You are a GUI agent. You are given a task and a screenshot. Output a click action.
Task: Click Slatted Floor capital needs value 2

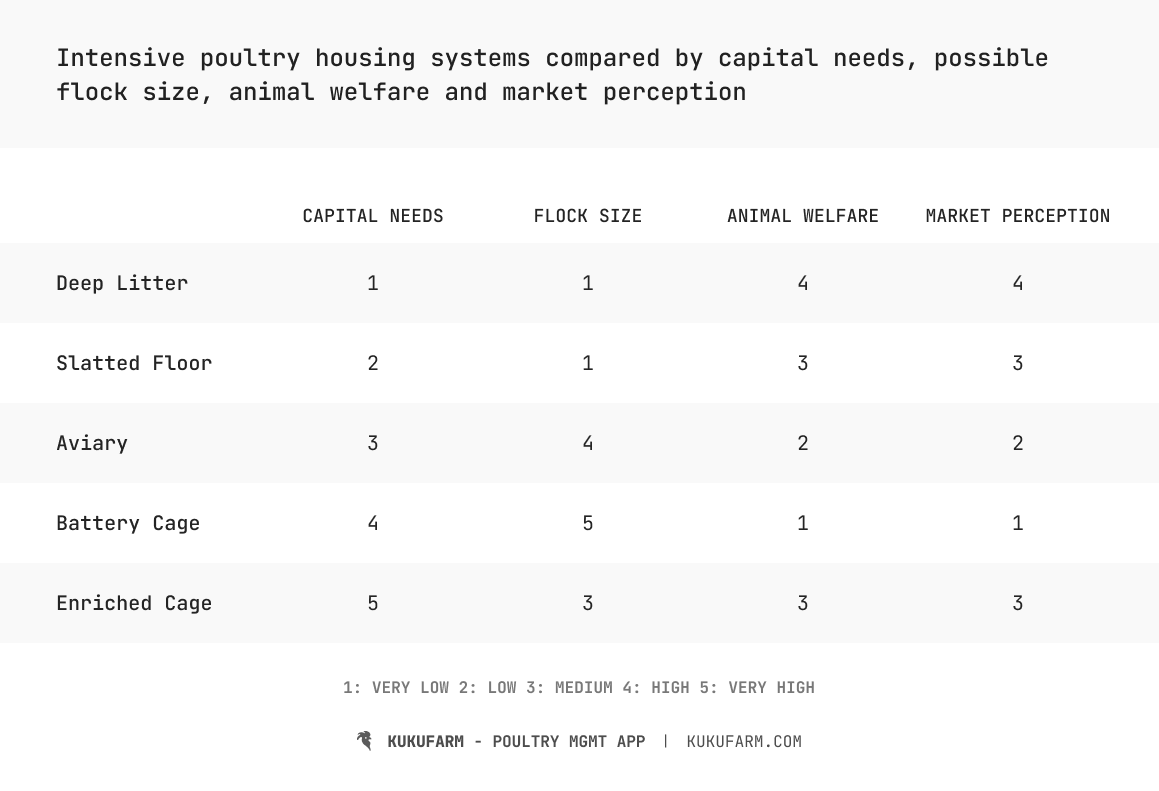coord(373,363)
